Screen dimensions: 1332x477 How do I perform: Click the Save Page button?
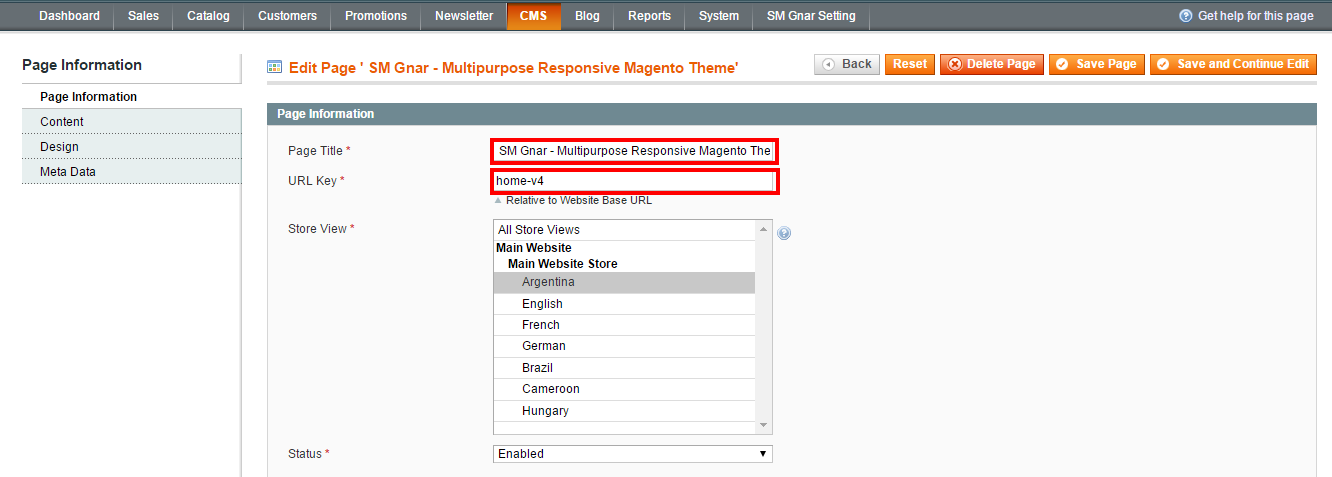pyautogui.click(x=1097, y=64)
